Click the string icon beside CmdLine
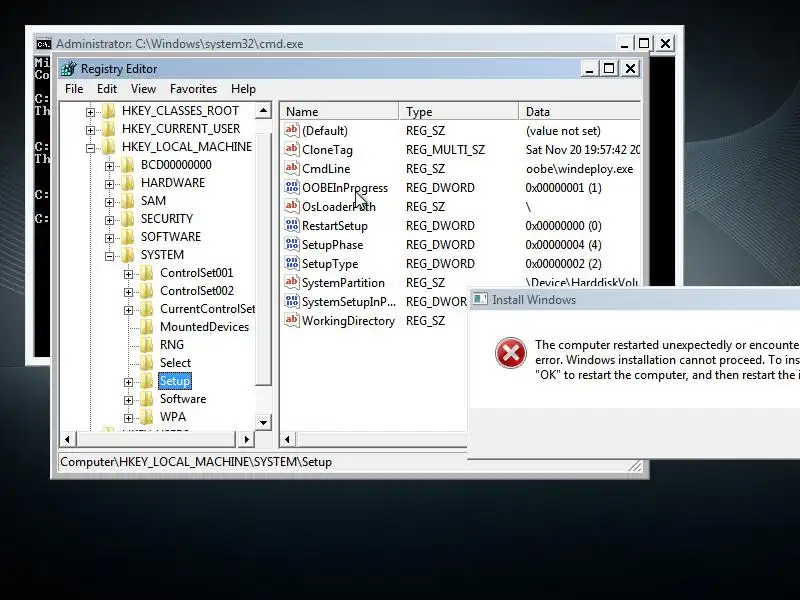 [x=291, y=168]
